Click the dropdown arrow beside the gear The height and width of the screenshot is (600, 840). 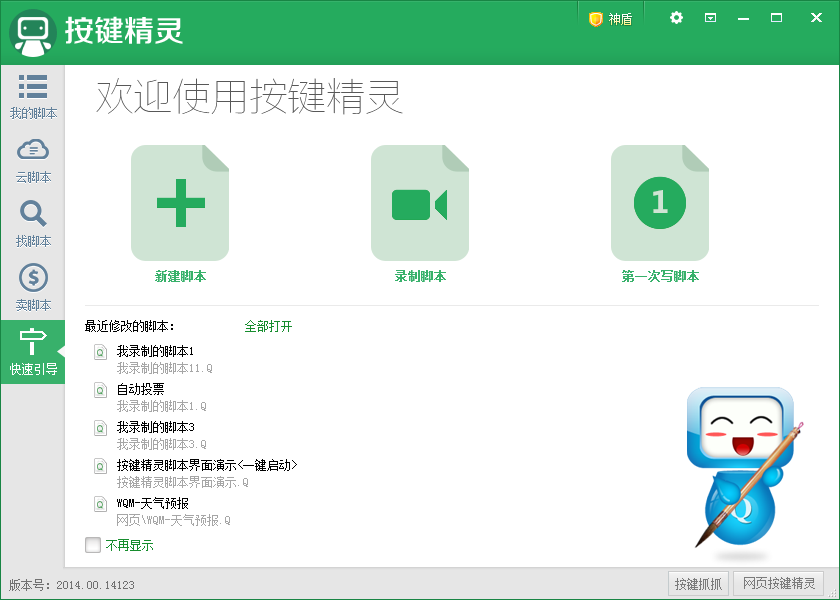click(x=712, y=18)
